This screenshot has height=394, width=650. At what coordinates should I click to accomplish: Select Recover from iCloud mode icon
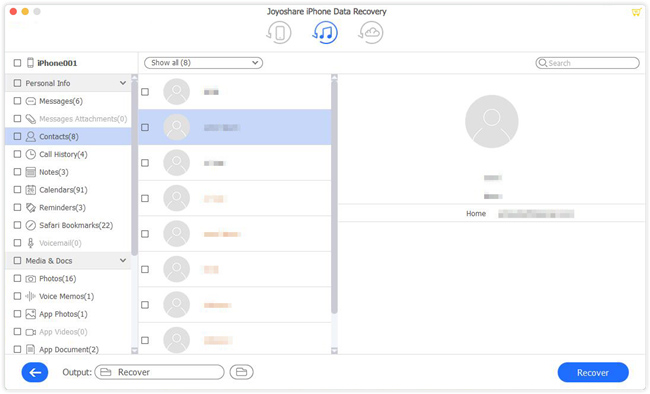tap(371, 33)
